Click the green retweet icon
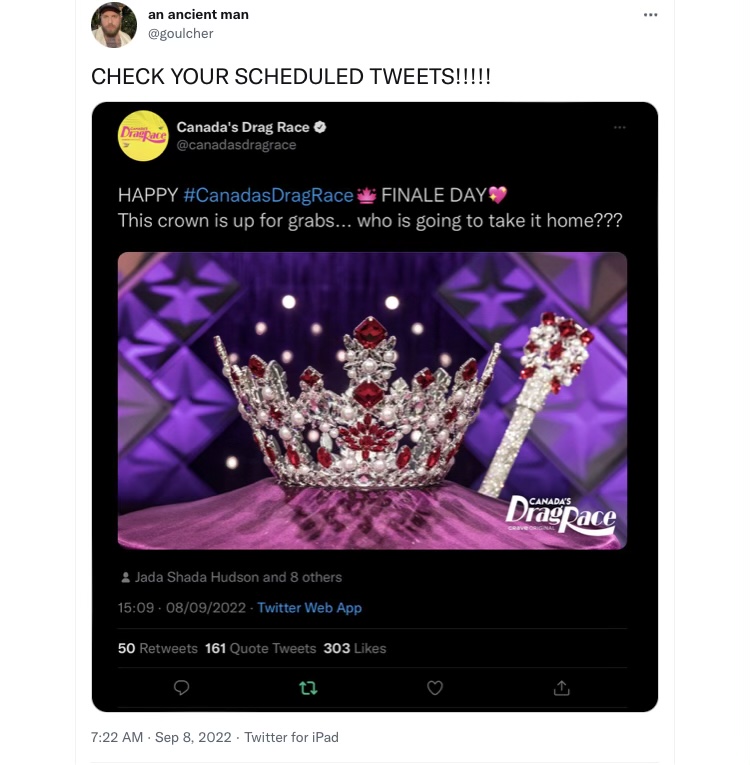The image size is (750, 765). 308,688
